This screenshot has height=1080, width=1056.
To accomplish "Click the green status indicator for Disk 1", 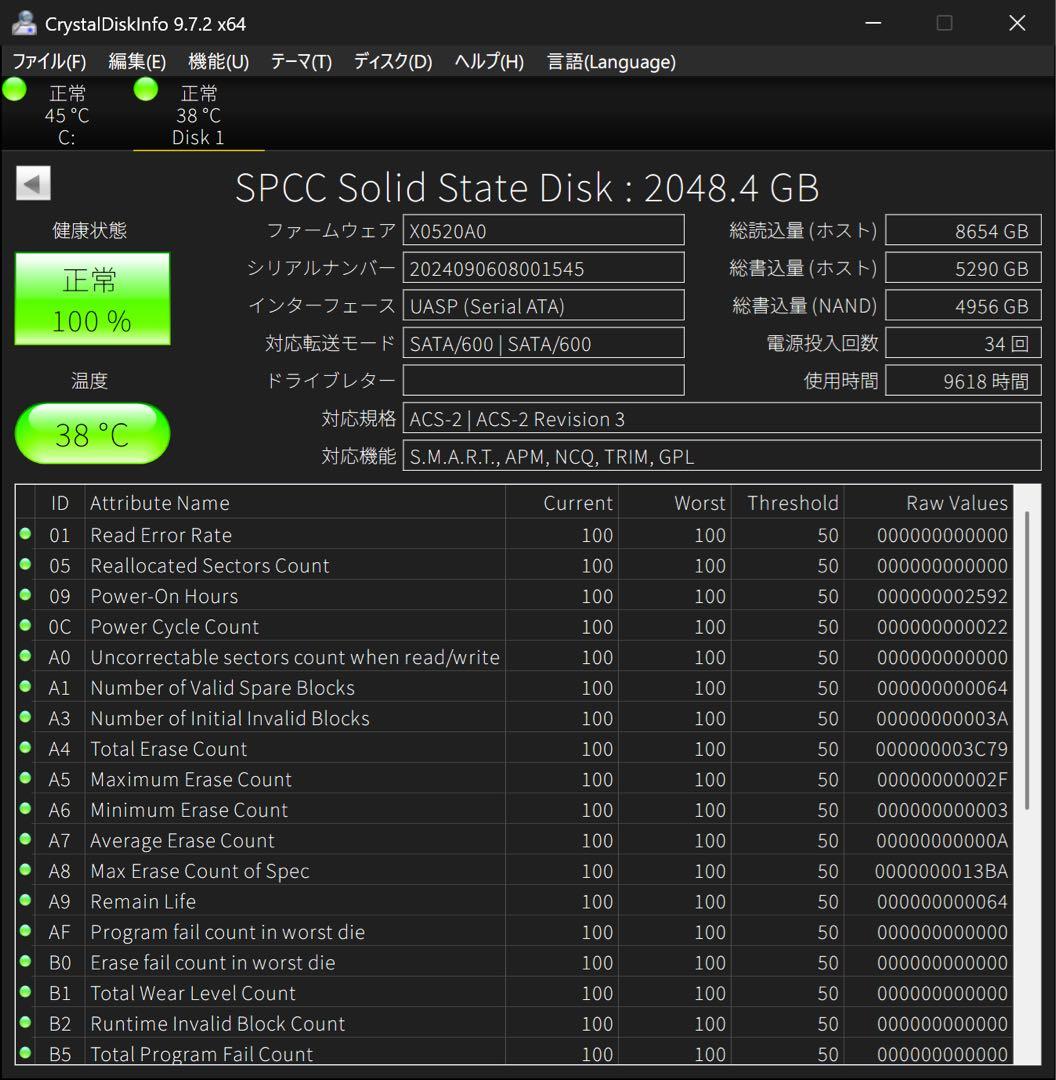I will click(x=145, y=89).
